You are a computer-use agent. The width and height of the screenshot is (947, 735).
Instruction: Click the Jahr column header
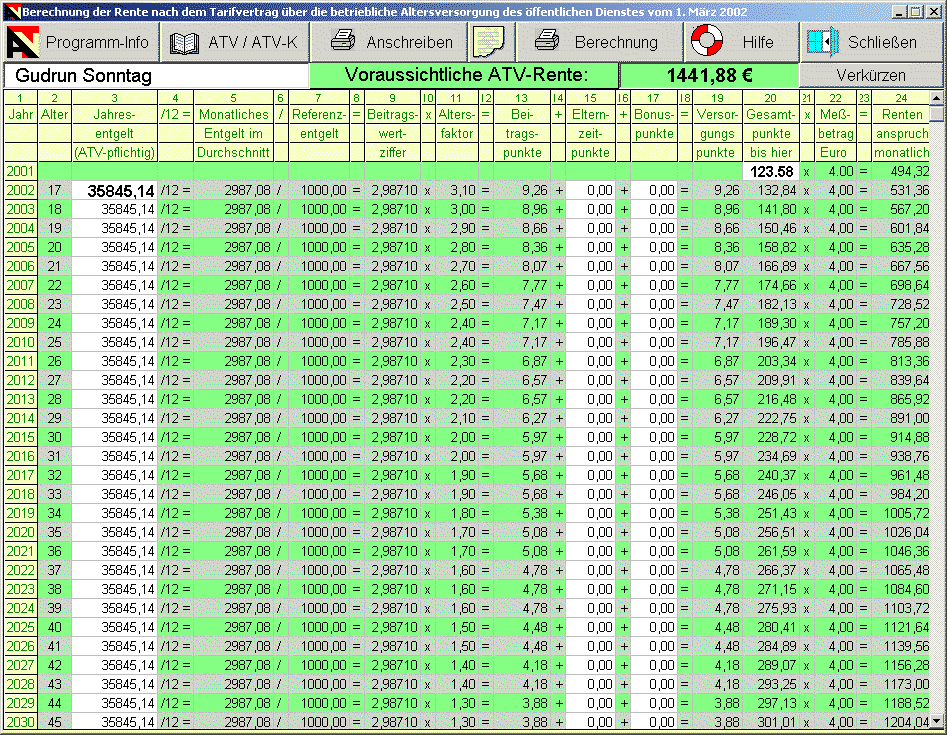(x=21, y=115)
